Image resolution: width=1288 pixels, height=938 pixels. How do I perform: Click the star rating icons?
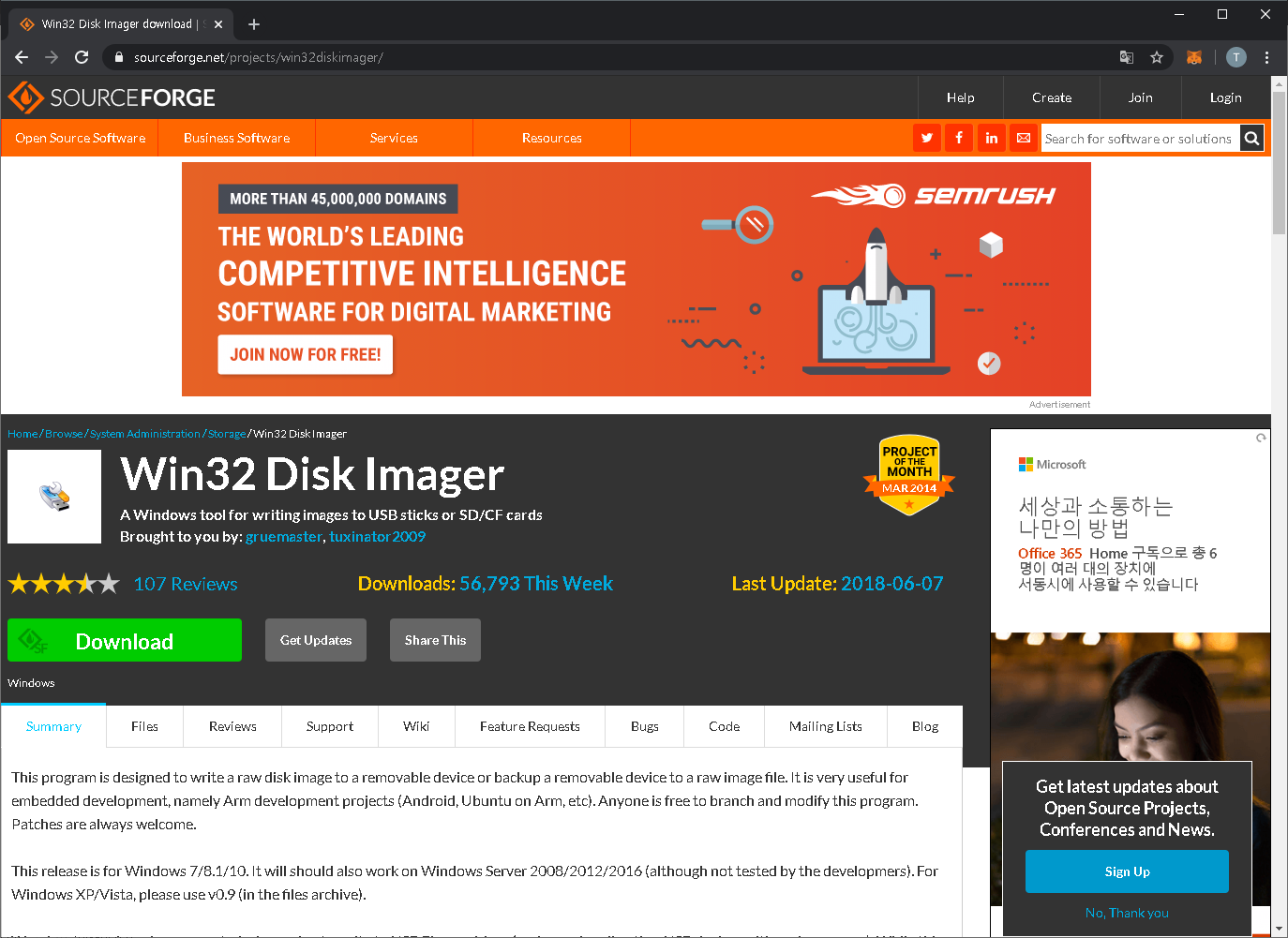(x=64, y=584)
